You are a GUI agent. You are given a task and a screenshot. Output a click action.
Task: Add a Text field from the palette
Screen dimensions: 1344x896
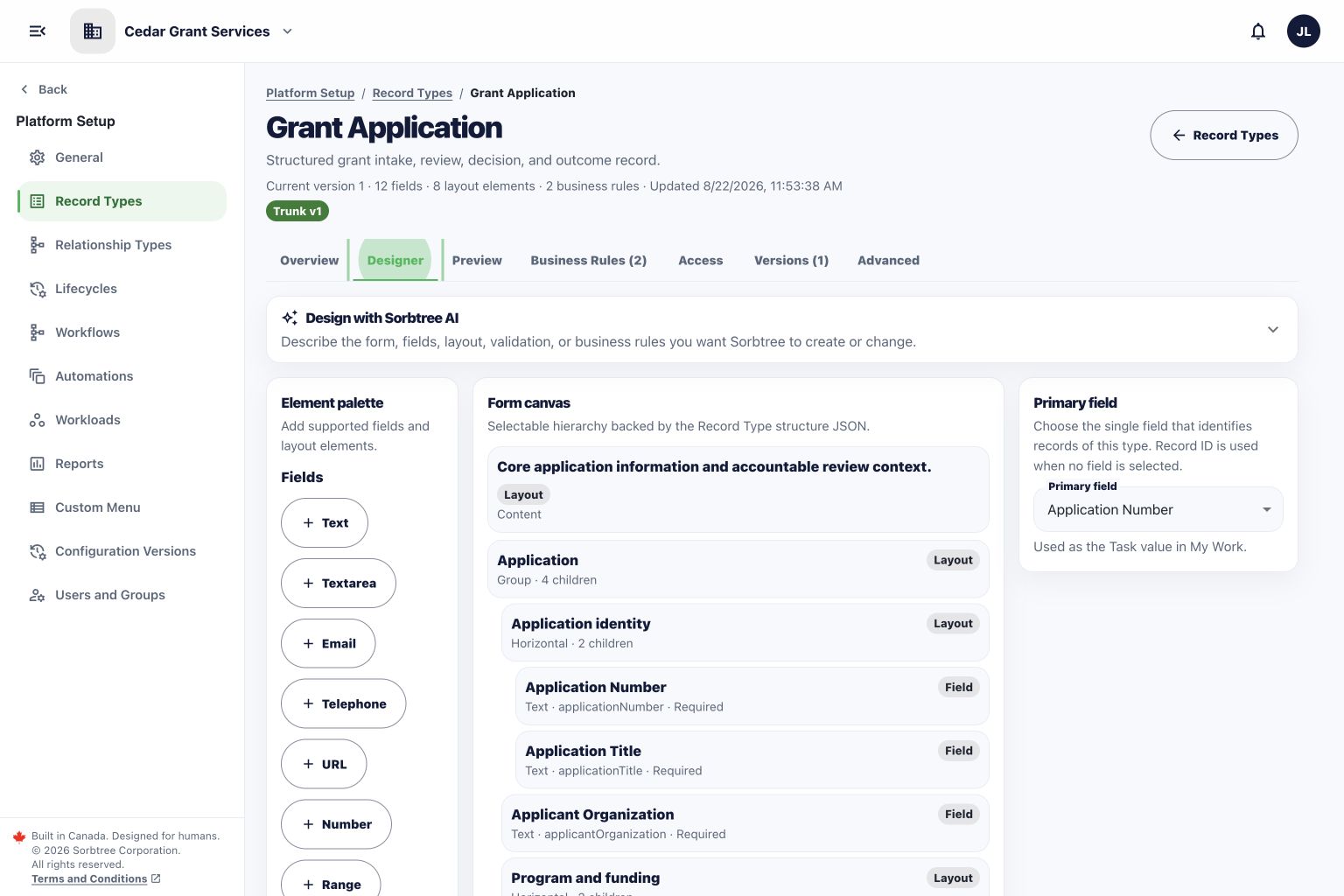click(325, 522)
